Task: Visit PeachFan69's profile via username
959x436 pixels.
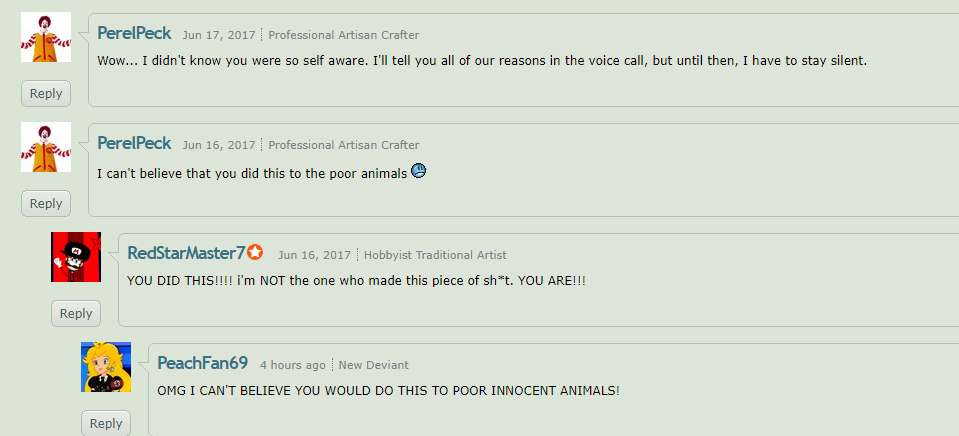Action: [x=202, y=363]
